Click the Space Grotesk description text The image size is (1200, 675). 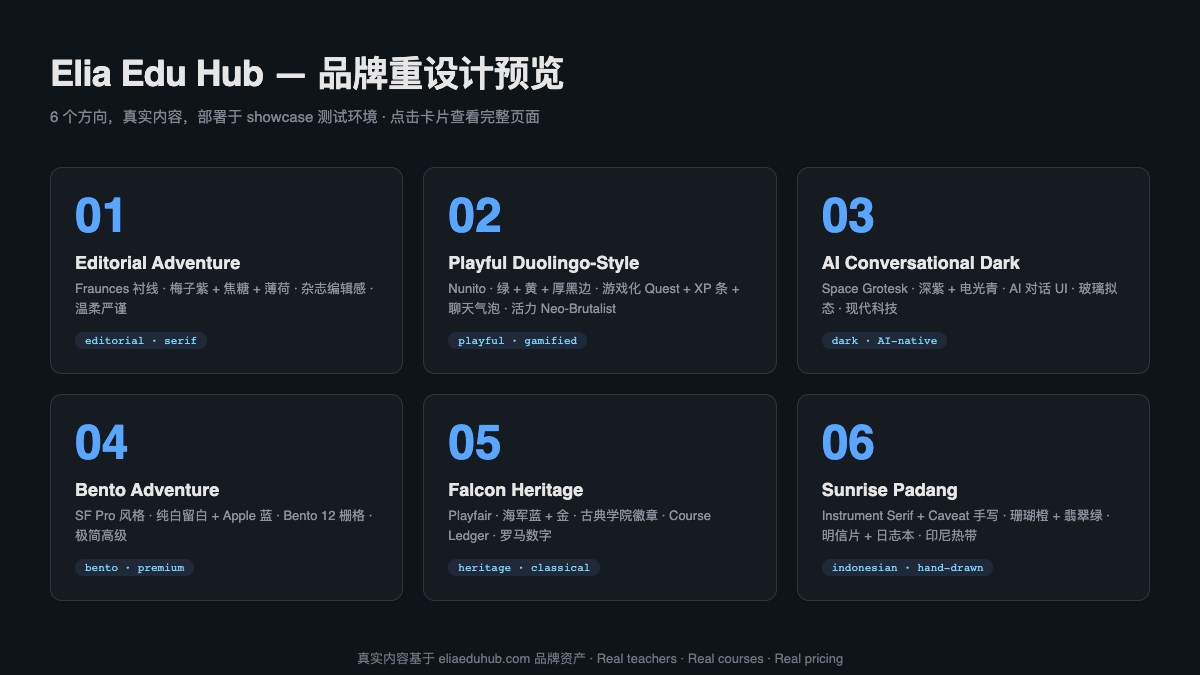click(970, 298)
